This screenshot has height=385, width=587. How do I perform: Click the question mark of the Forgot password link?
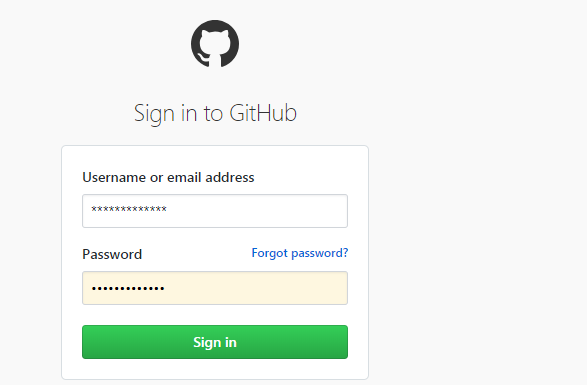pyautogui.click(x=345, y=252)
